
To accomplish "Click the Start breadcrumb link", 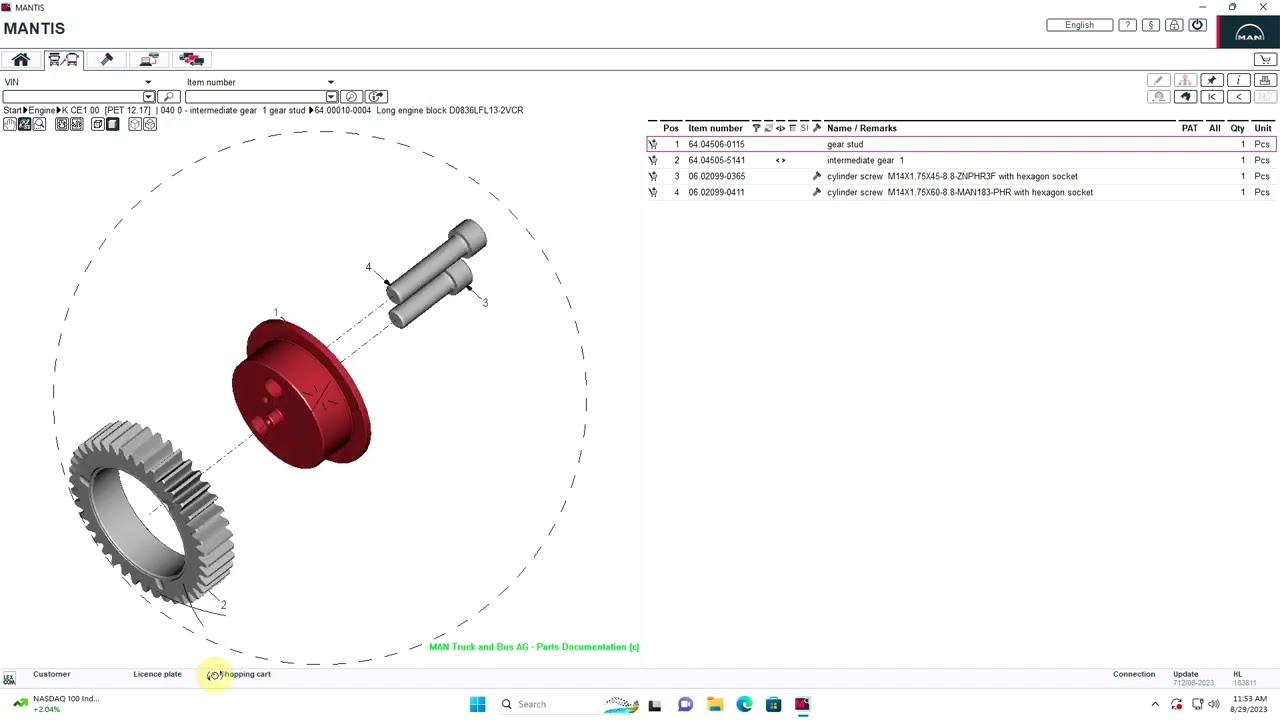I will pos(12,110).
